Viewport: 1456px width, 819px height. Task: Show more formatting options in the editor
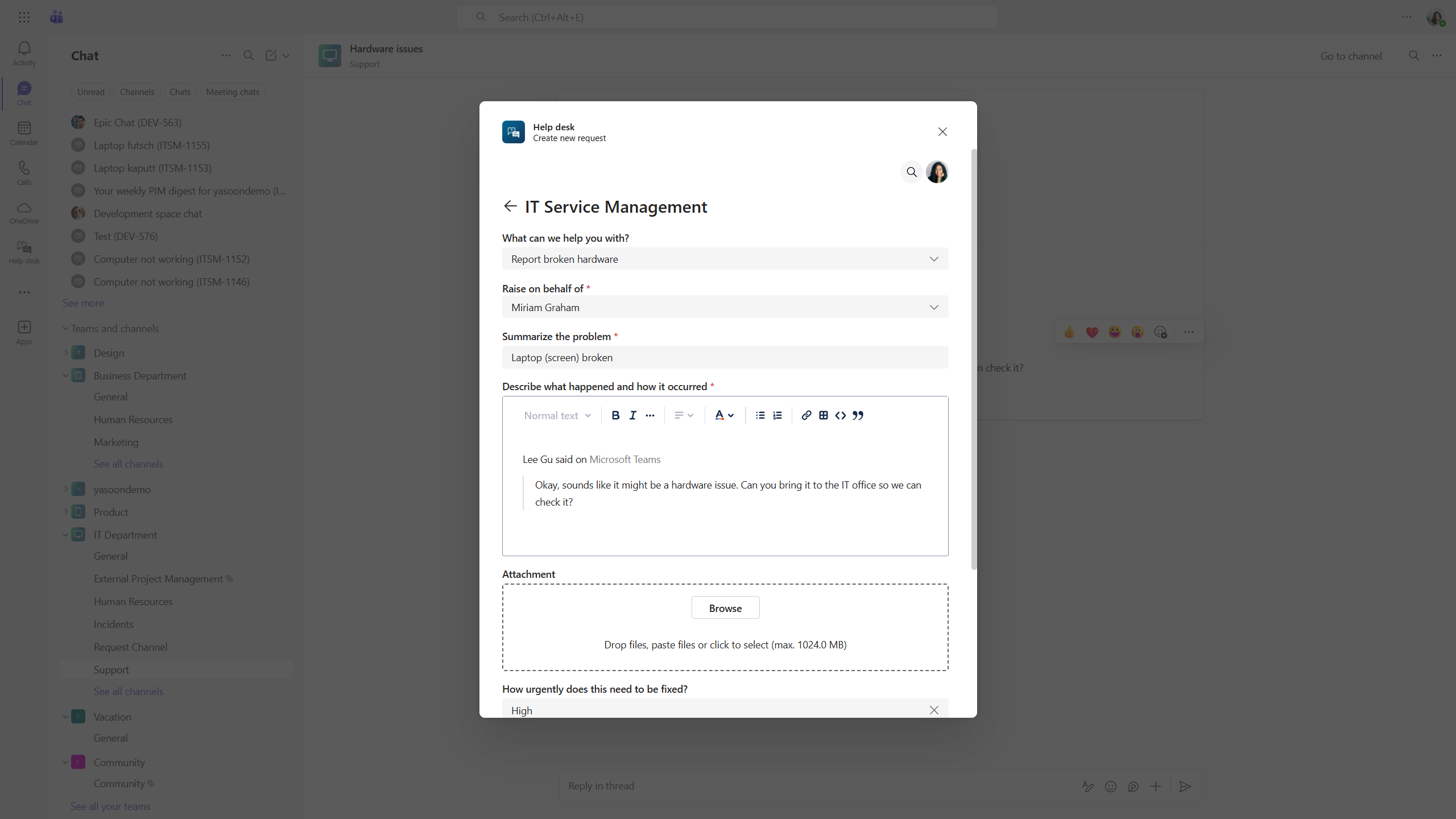coord(650,415)
